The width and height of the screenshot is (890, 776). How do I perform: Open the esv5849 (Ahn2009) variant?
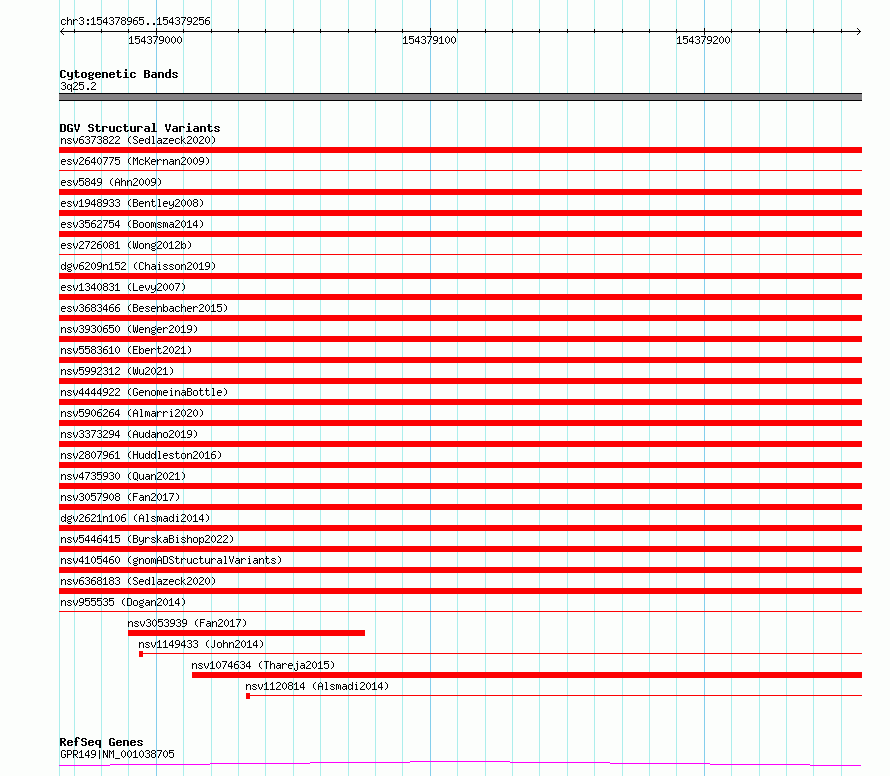pos(111,182)
